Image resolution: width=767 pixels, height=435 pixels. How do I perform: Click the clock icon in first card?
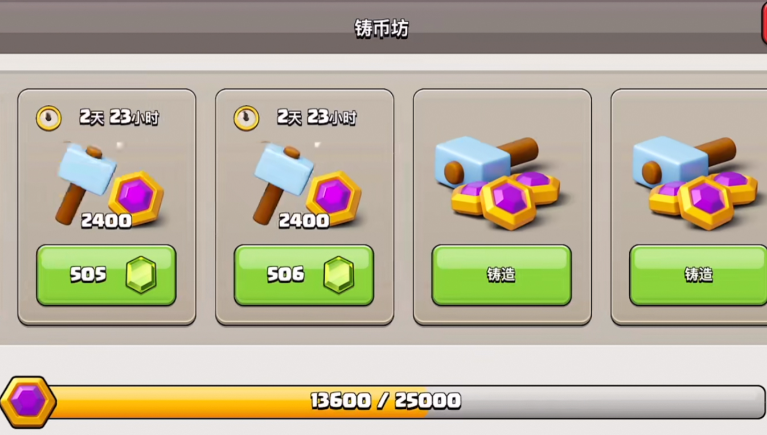[x=48, y=118]
